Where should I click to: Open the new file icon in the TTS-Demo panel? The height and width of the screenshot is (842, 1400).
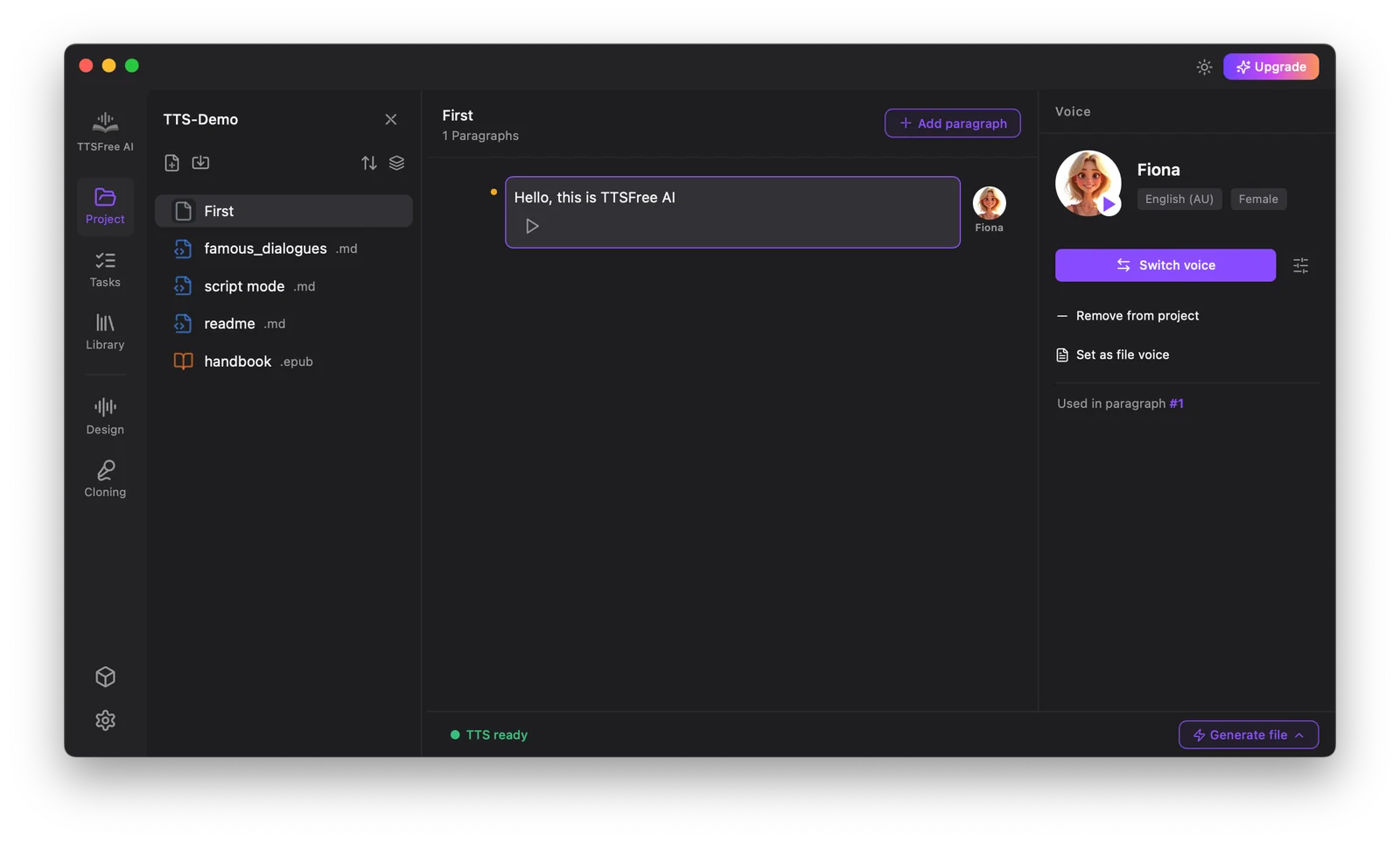click(171, 163)
